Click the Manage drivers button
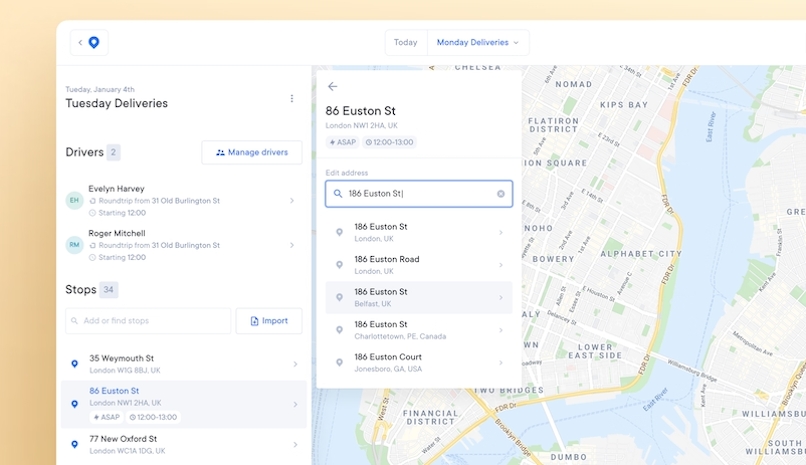This screenshot has width=806, height=465. pyautogui.click(x=252, y=153)
